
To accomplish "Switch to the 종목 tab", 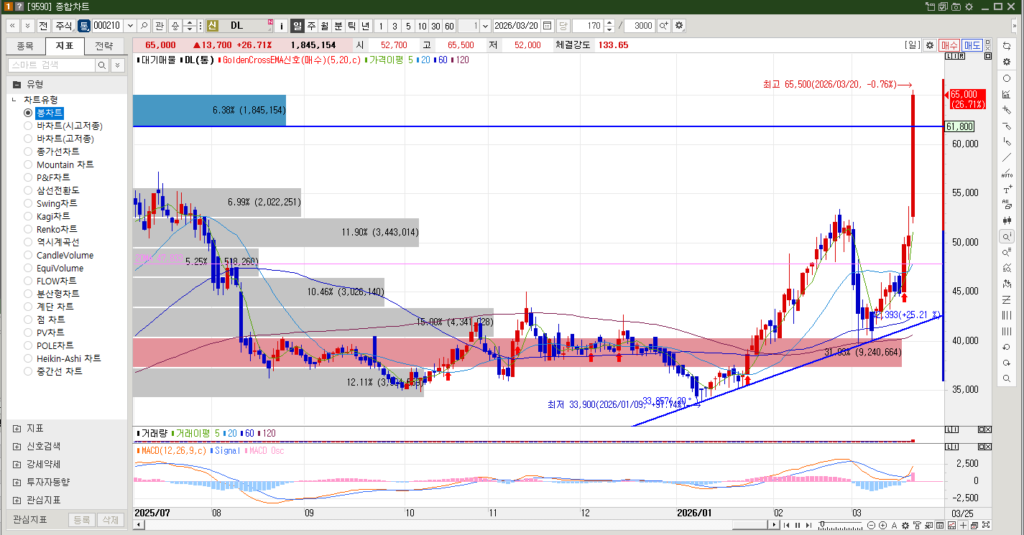I will (25, 46).
